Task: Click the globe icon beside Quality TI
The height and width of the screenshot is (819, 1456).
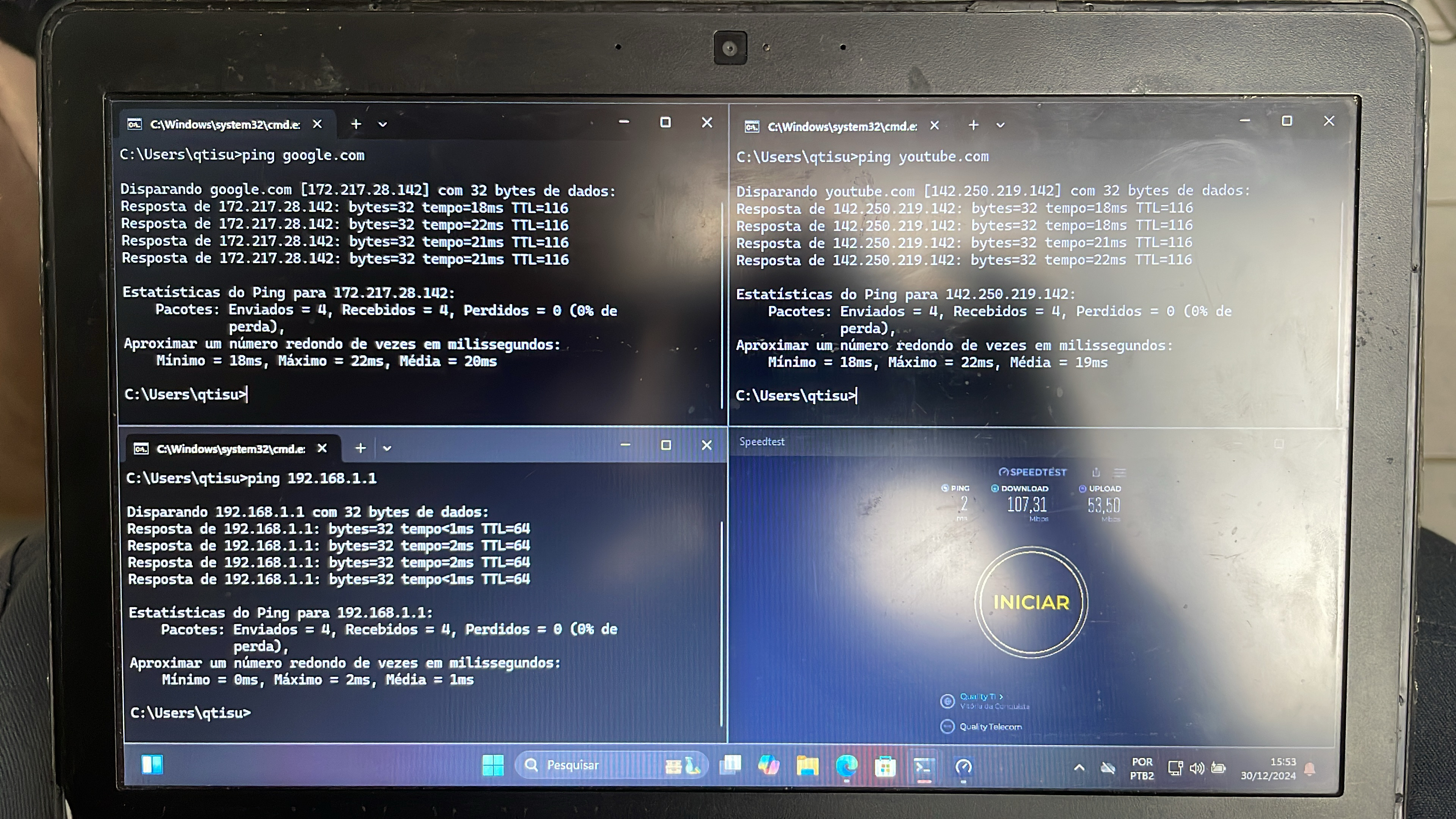Action: click(x=947, y=701)
